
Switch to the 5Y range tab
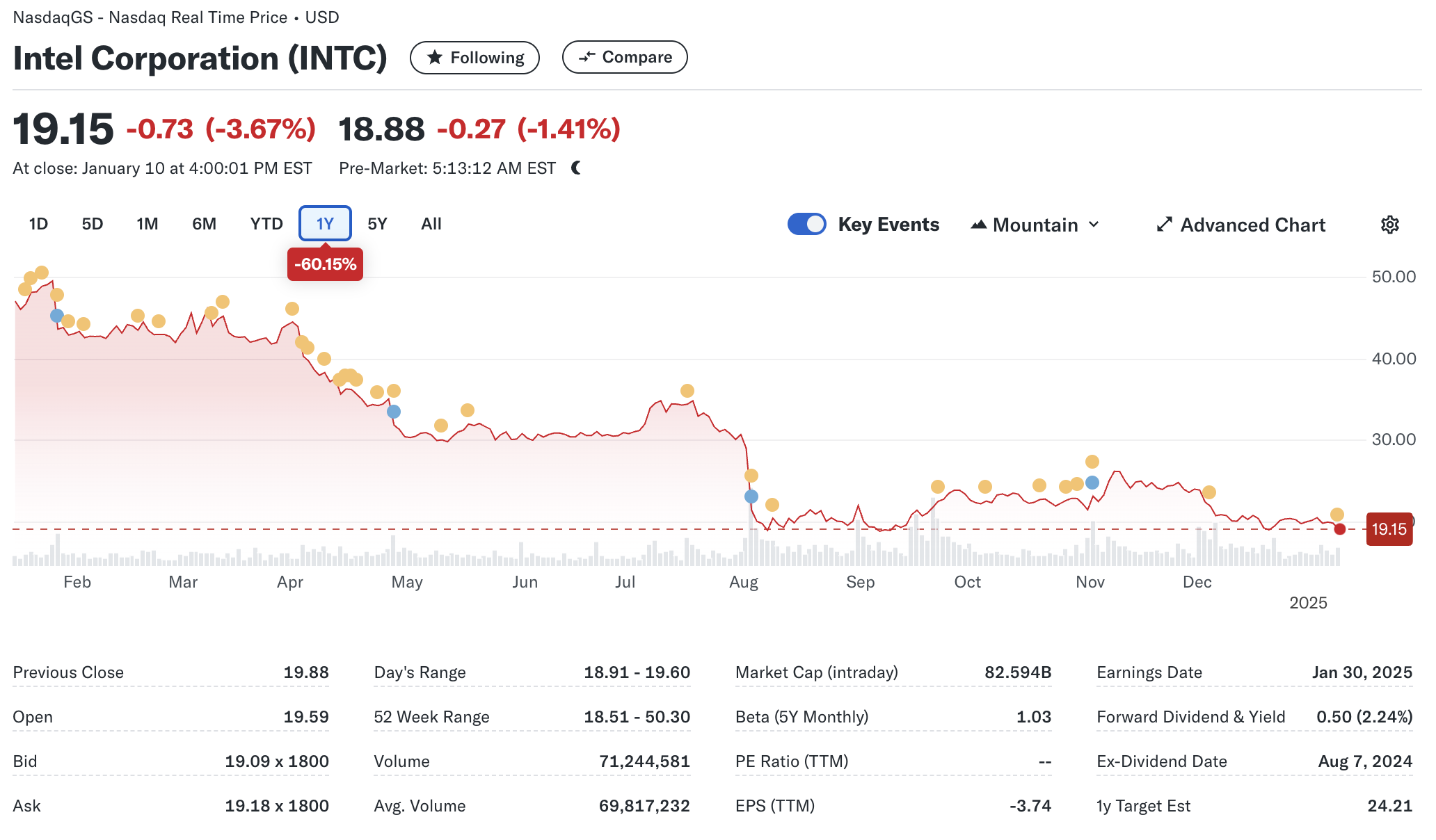(x=377, y=224)
